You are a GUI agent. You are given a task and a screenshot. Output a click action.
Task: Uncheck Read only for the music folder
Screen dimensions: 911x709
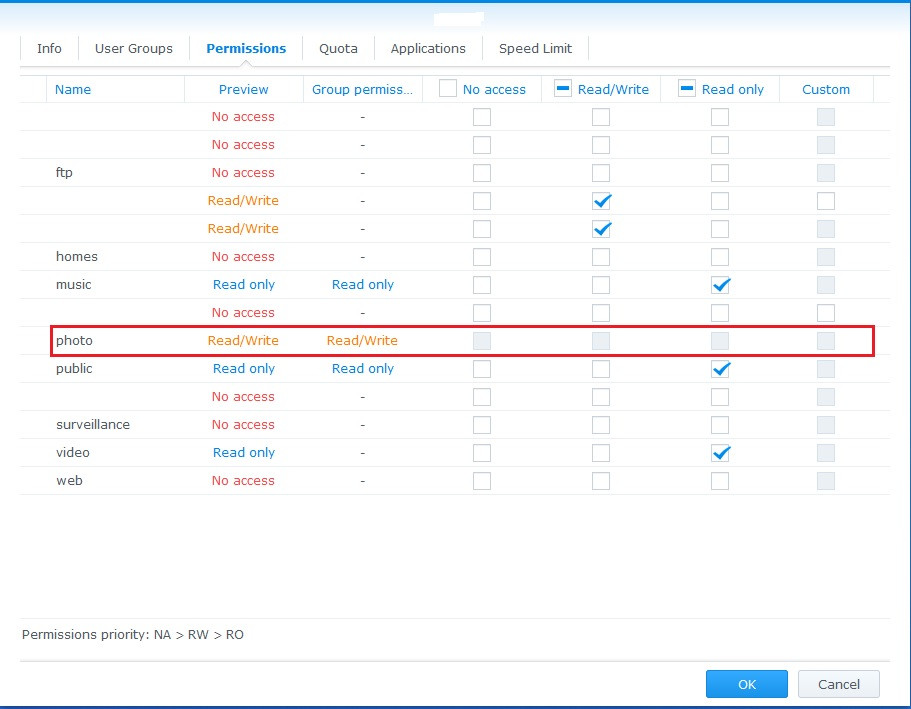coord(720,284)
